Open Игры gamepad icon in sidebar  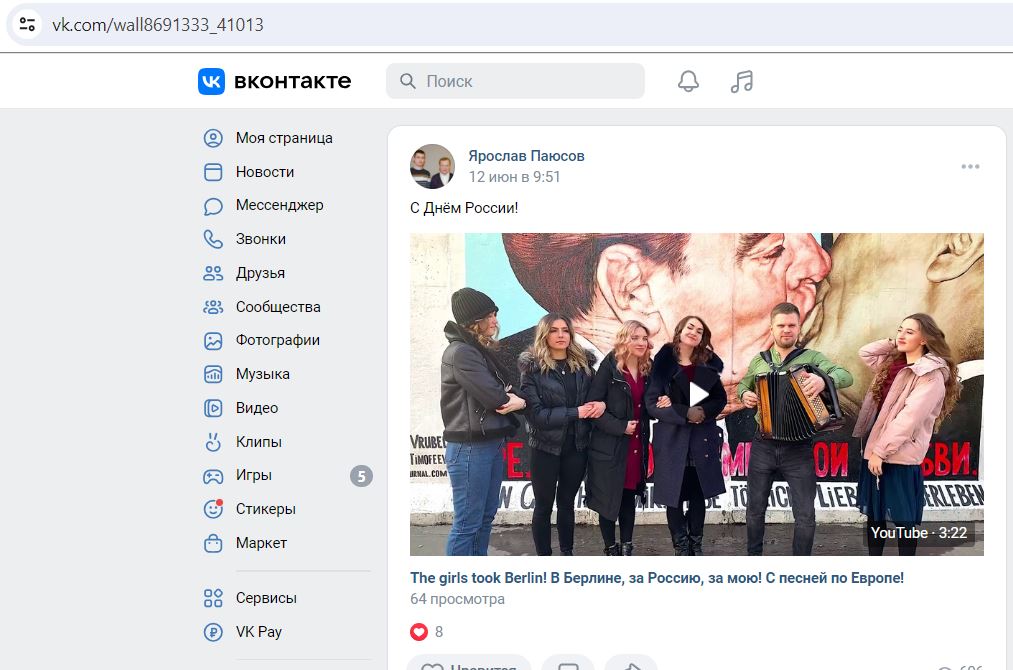(213, 476)
